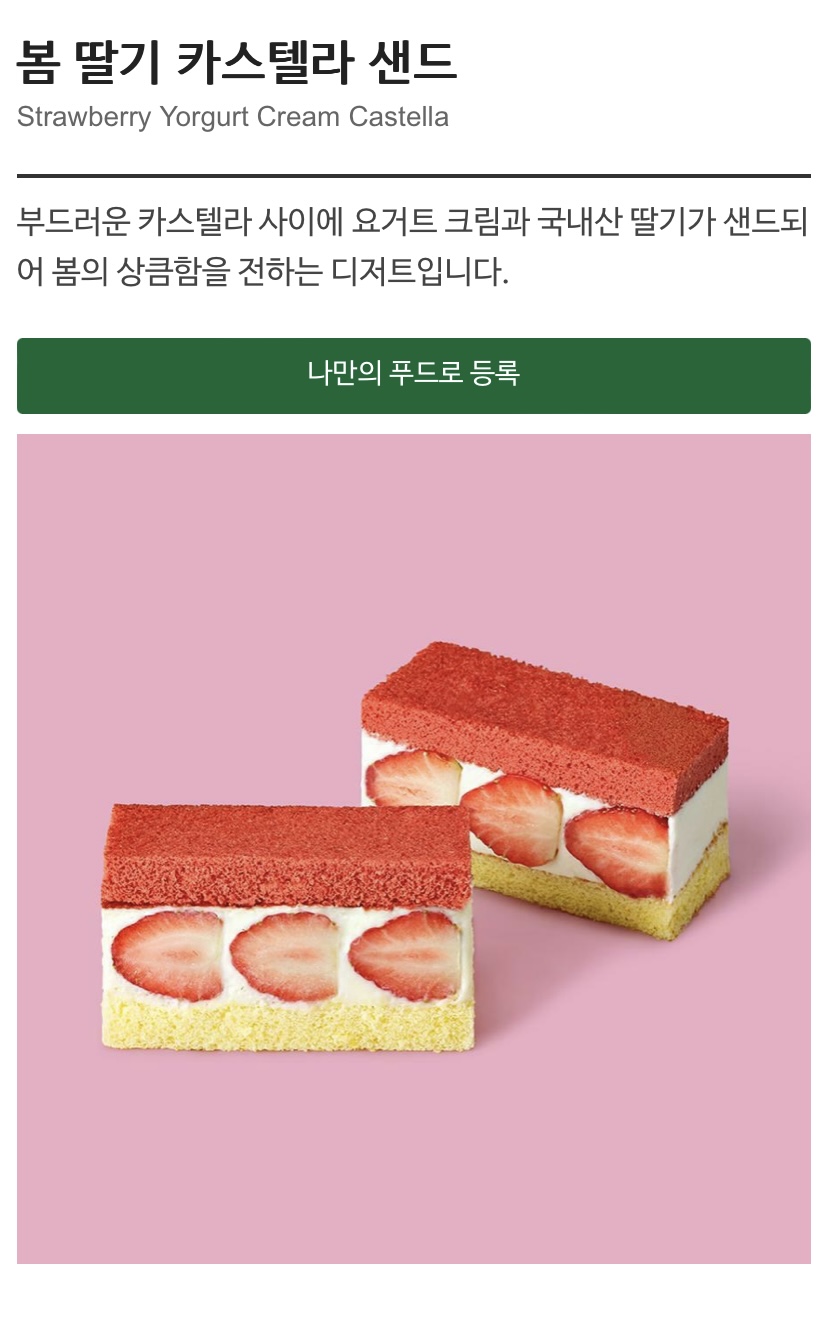This screenshot has height=1327, width=828.
Task: Click the rear castella cake piece
Action: 545,790
